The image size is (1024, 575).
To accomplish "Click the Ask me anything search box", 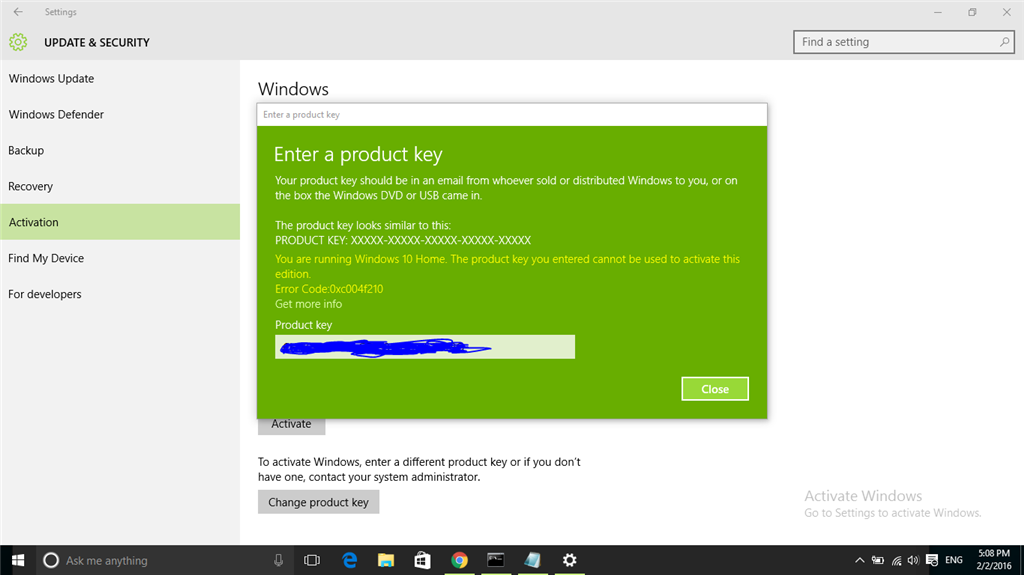I will (163, 560).
